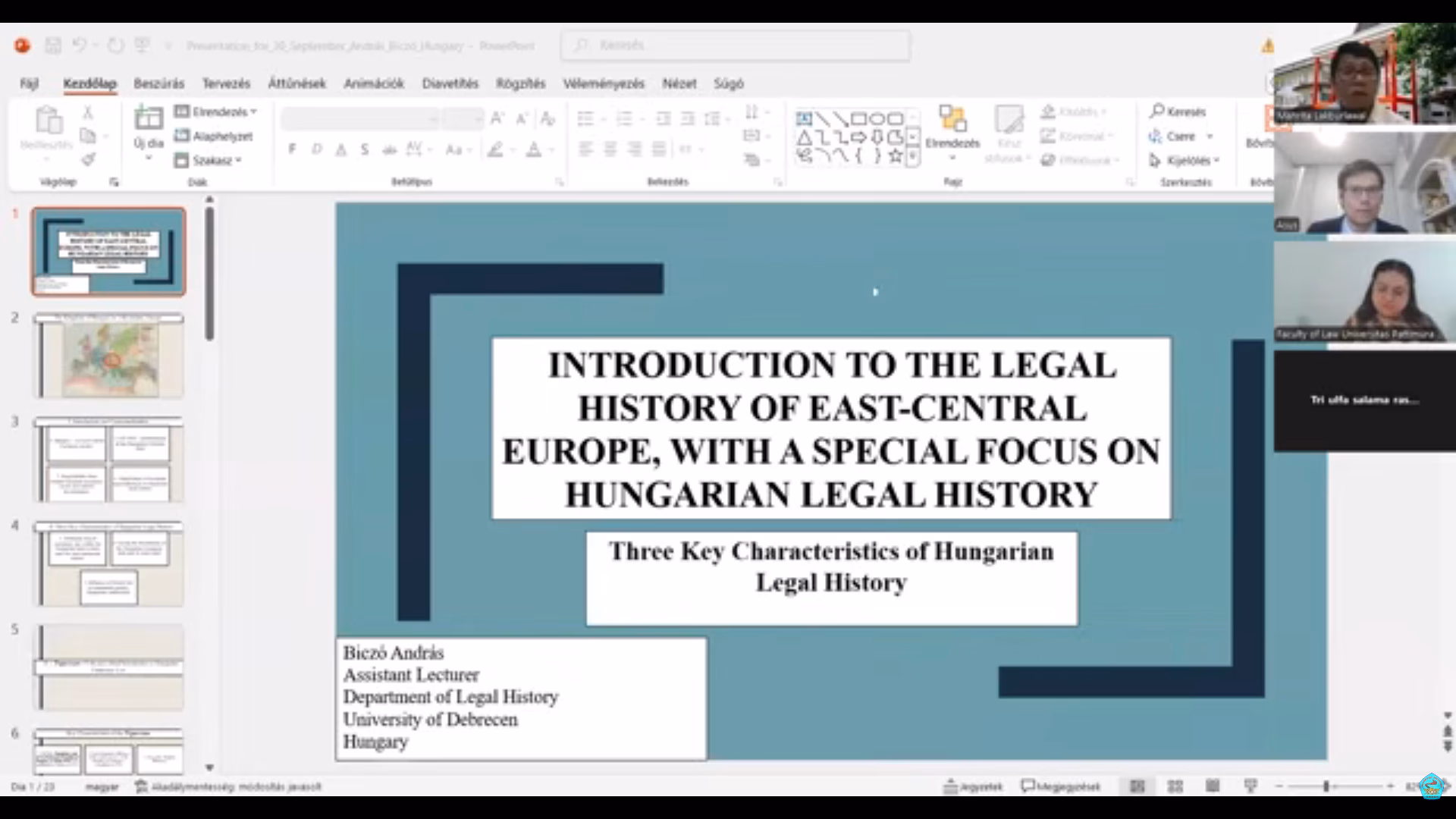Click the Új dia new slide icon
This screenshot has width=1456, height=819.
click(x=149, y=118)
